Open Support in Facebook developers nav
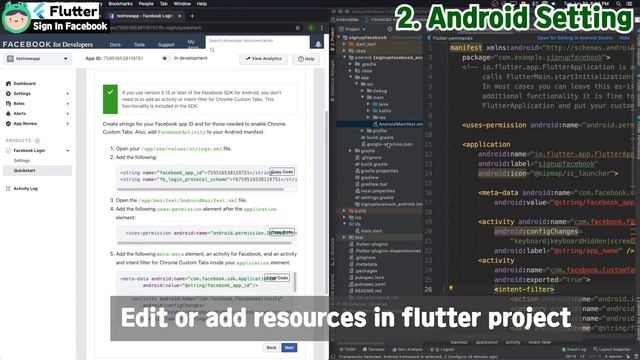This screenshot has width=640, height=360. click(167, 44)
